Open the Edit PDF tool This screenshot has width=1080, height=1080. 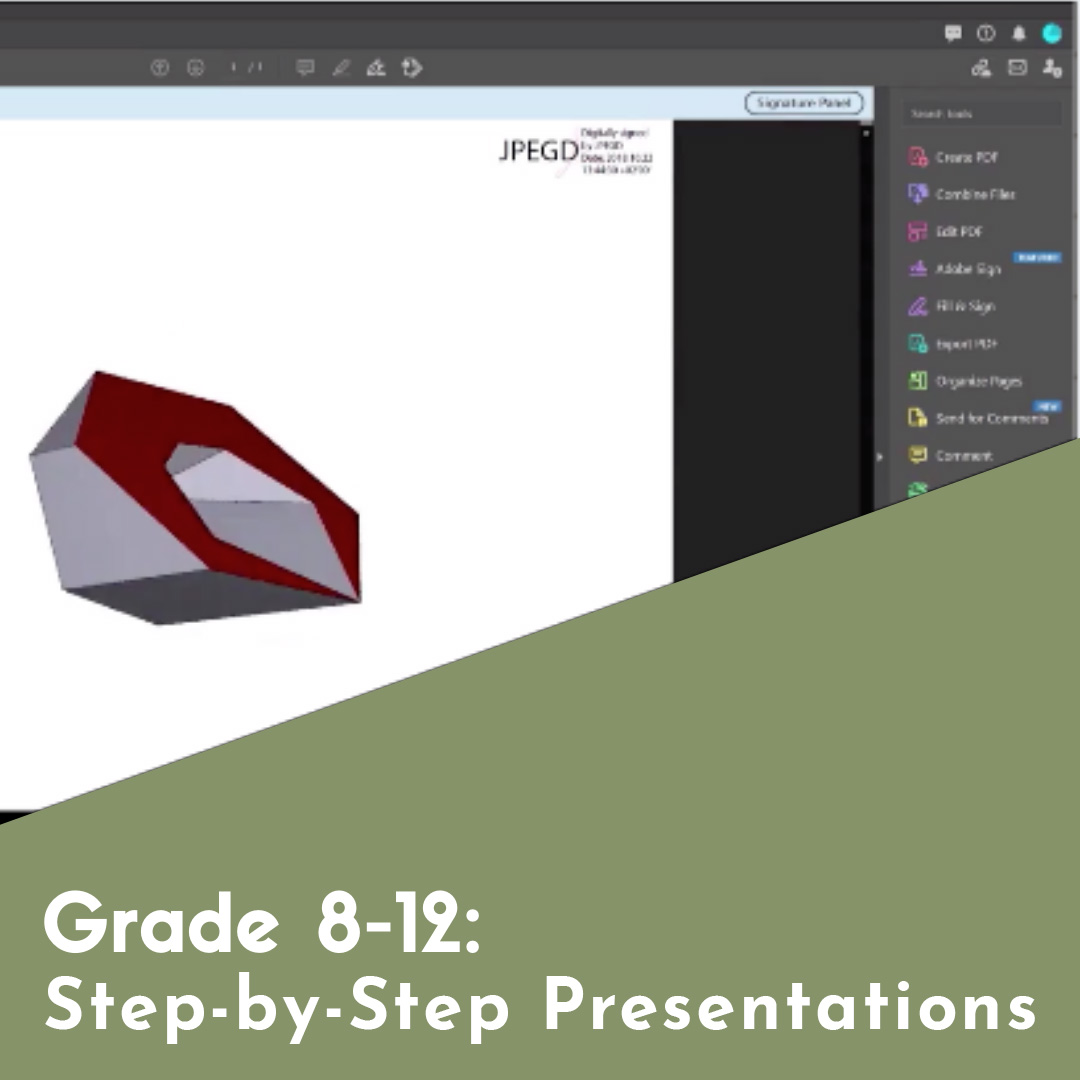click(x=957, y=232)
